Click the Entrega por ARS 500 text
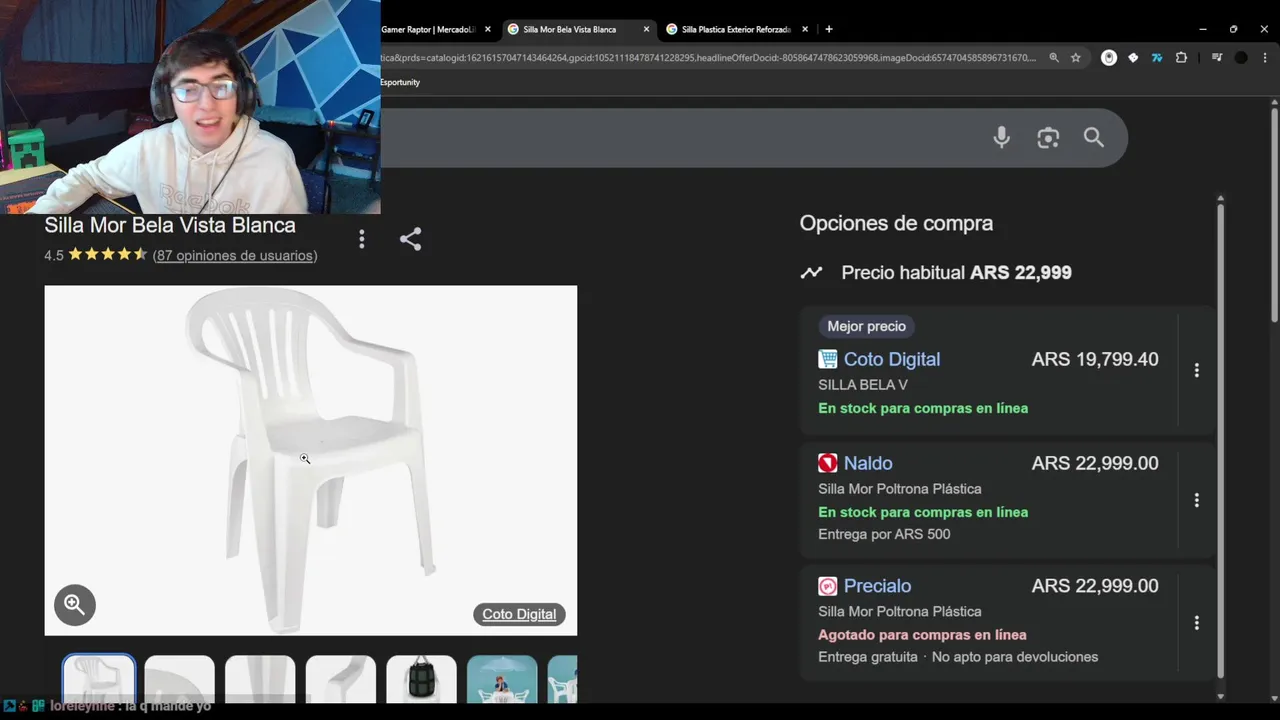 [884, 534]
